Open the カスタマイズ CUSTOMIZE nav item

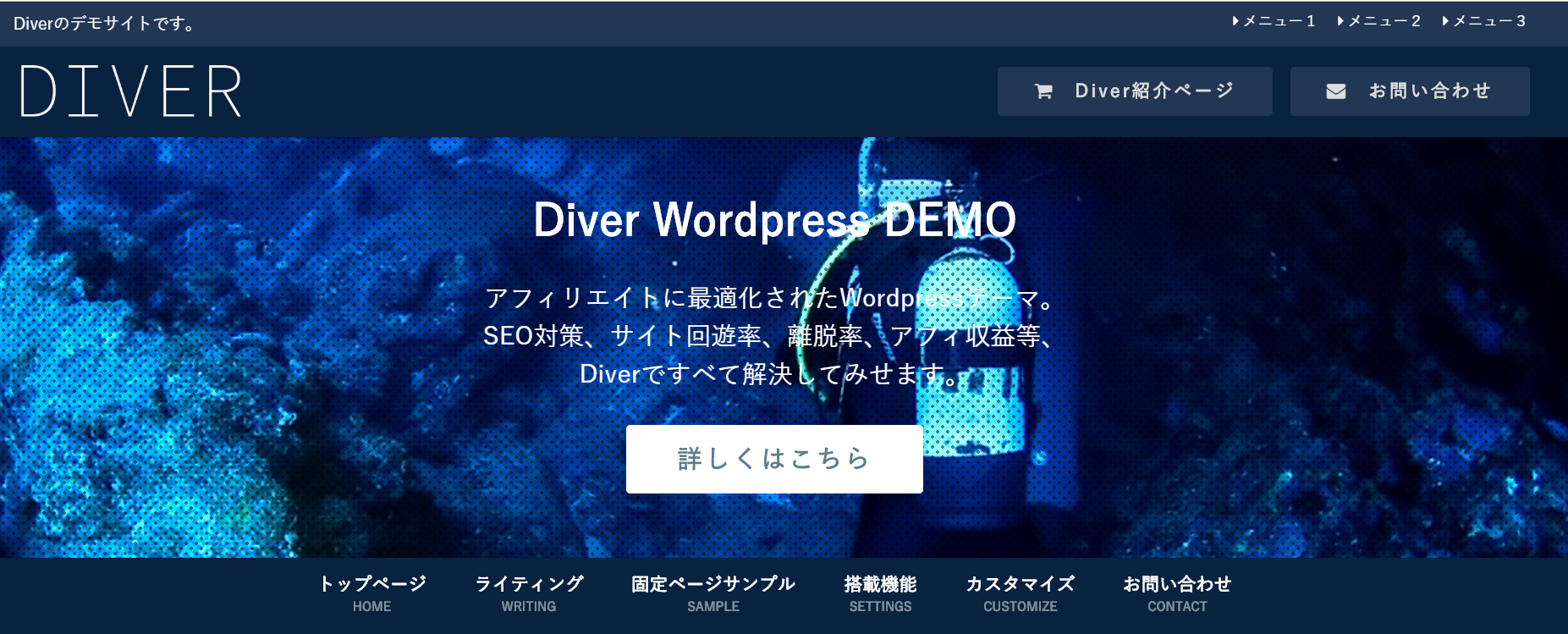pos(1020,593)
